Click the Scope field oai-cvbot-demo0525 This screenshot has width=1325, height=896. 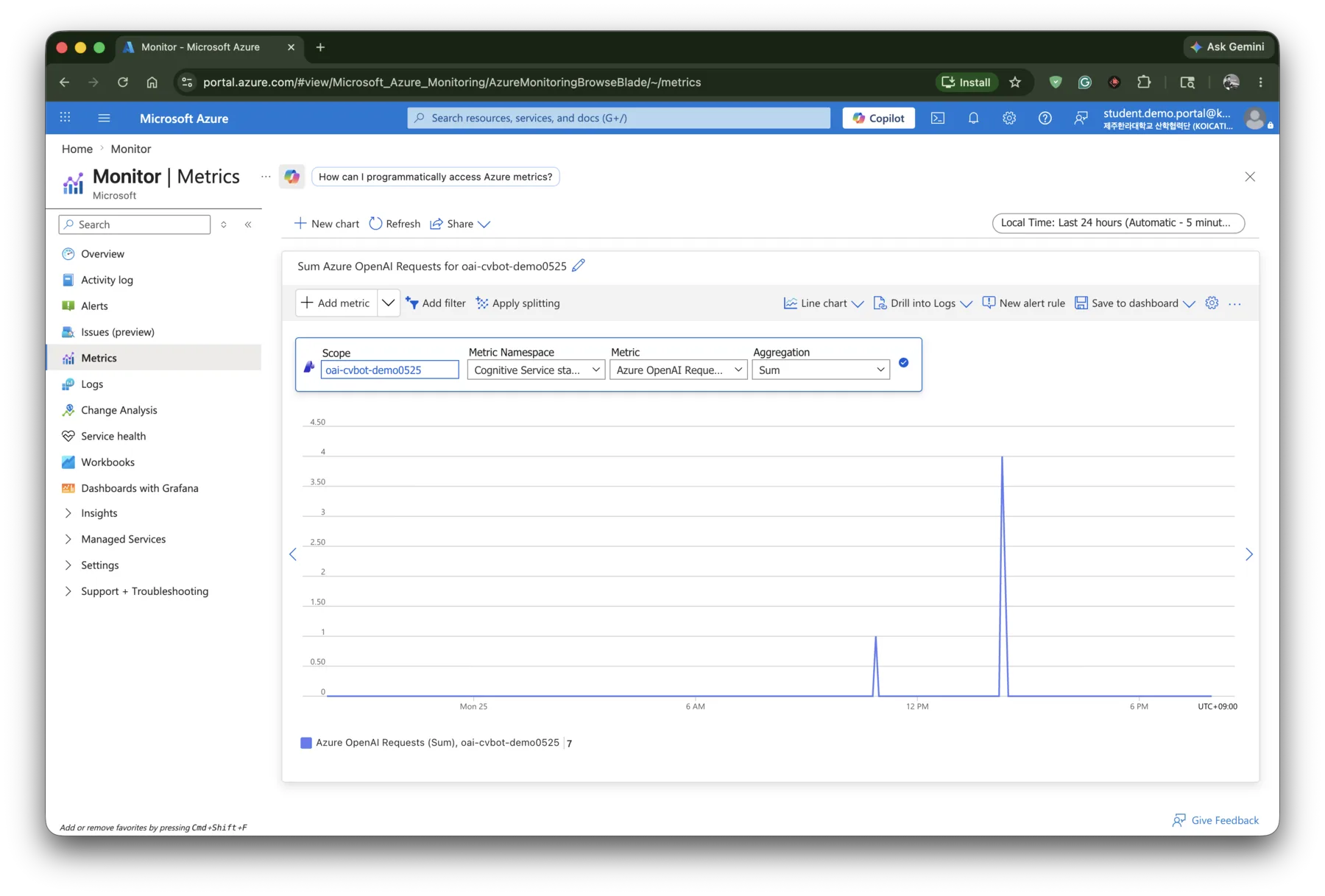click(390, 370)
